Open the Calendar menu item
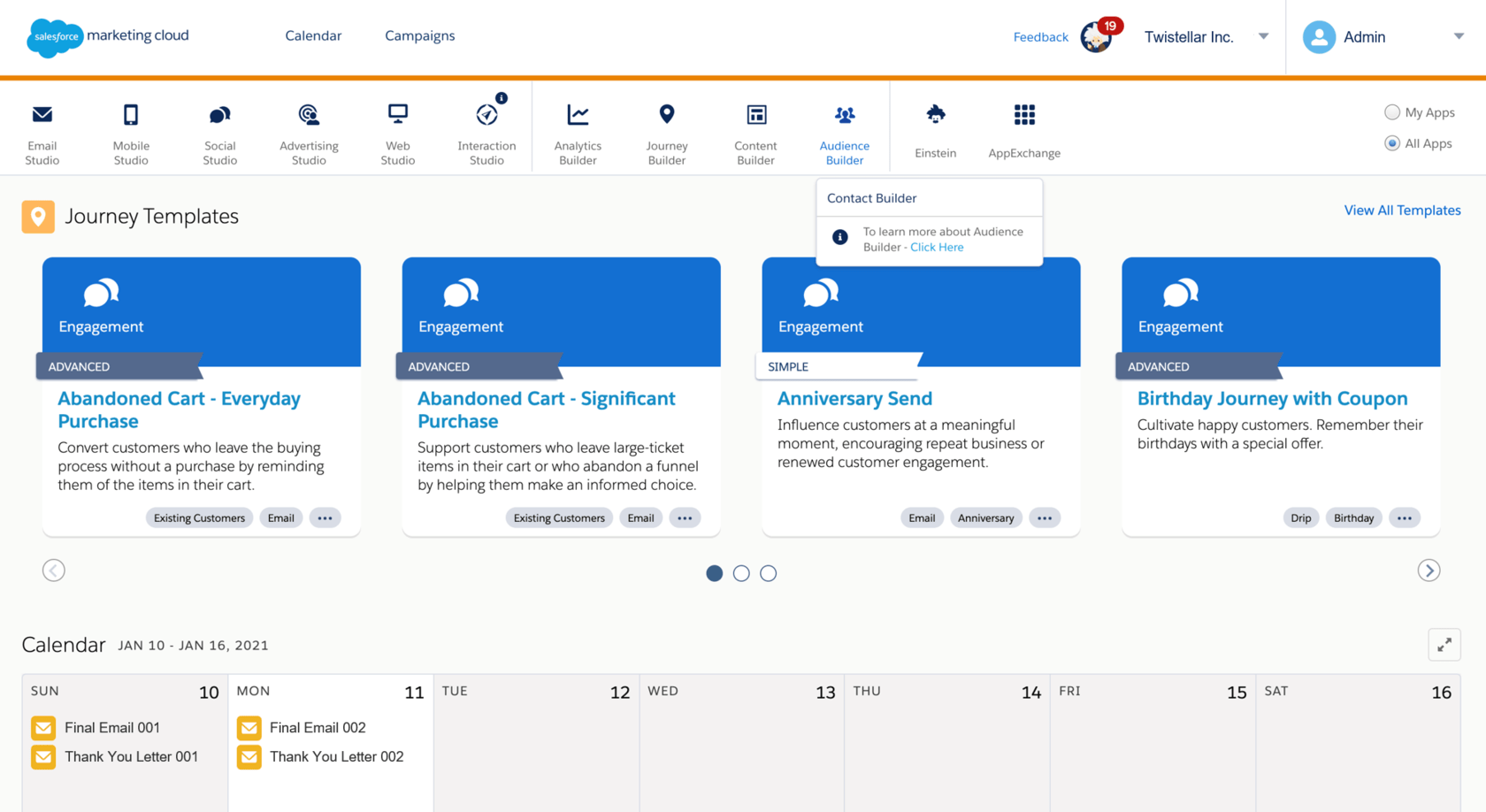This screenshot has width=1486, height=812. click(313, 36)
